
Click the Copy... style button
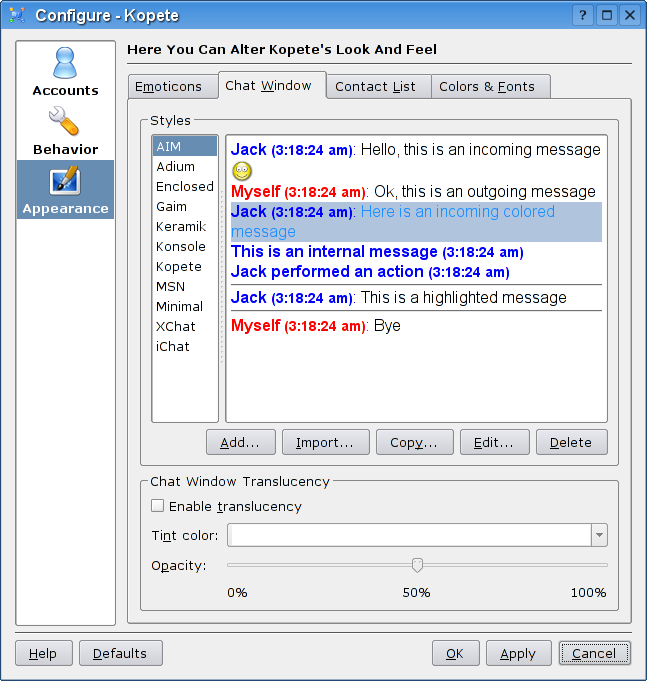[415, 442]
